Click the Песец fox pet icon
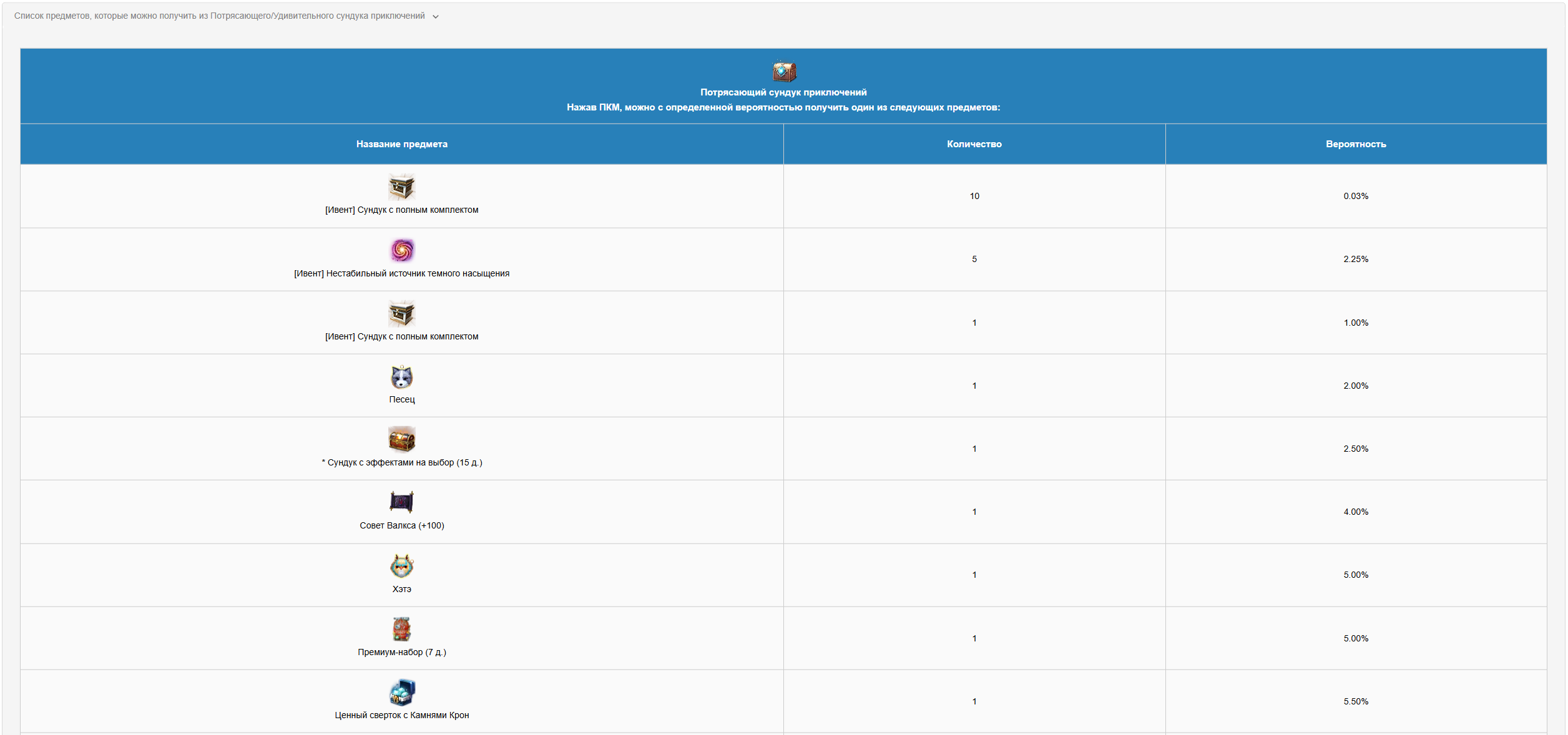Image resolution: width=1568 pixels, height=735 pixels. point(401,377)
